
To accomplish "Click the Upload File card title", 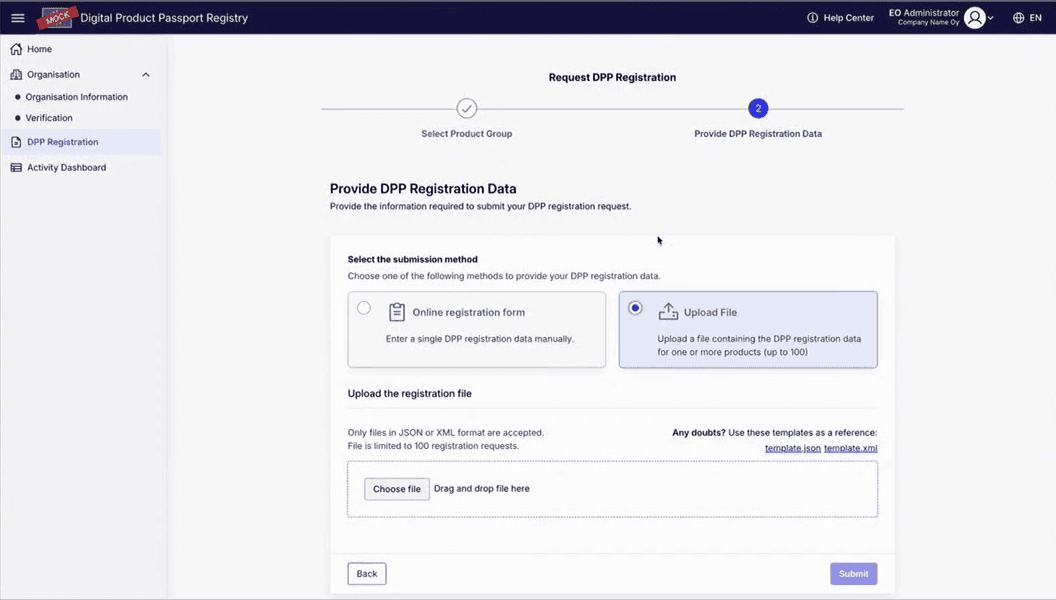I will (711, 312).
